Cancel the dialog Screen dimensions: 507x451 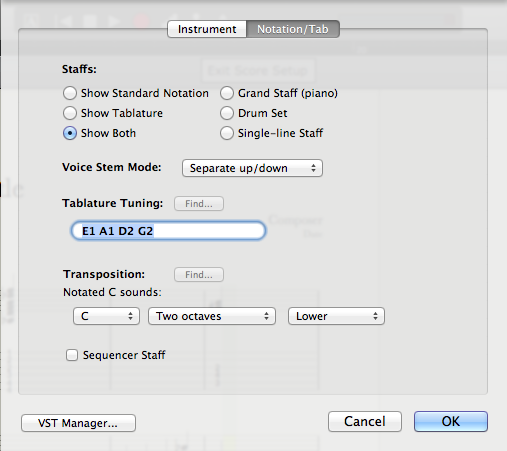[x=365, y=421]
